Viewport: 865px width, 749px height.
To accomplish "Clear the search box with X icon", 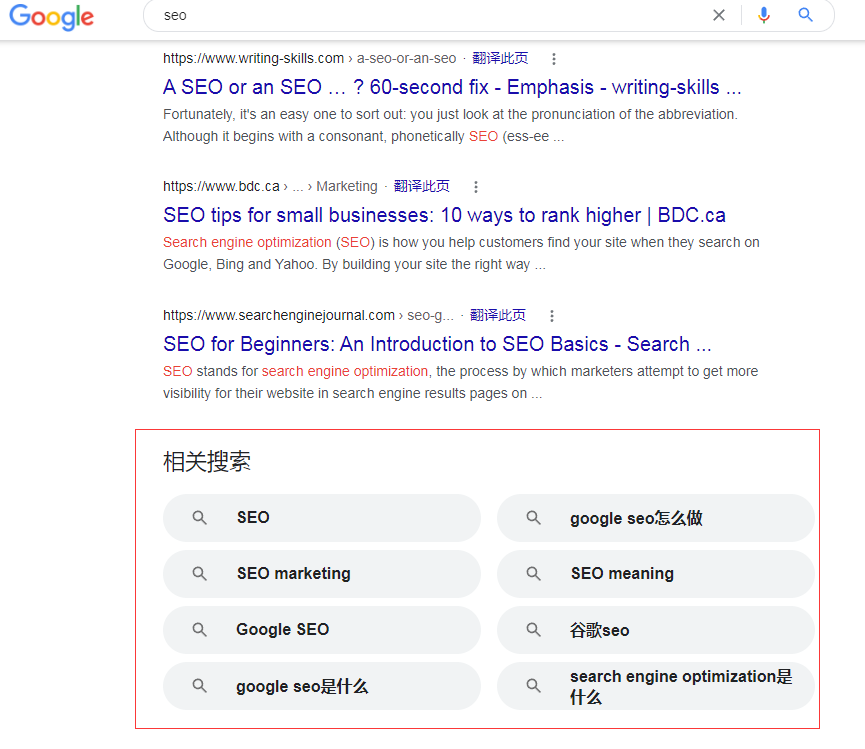I will 719,15.
